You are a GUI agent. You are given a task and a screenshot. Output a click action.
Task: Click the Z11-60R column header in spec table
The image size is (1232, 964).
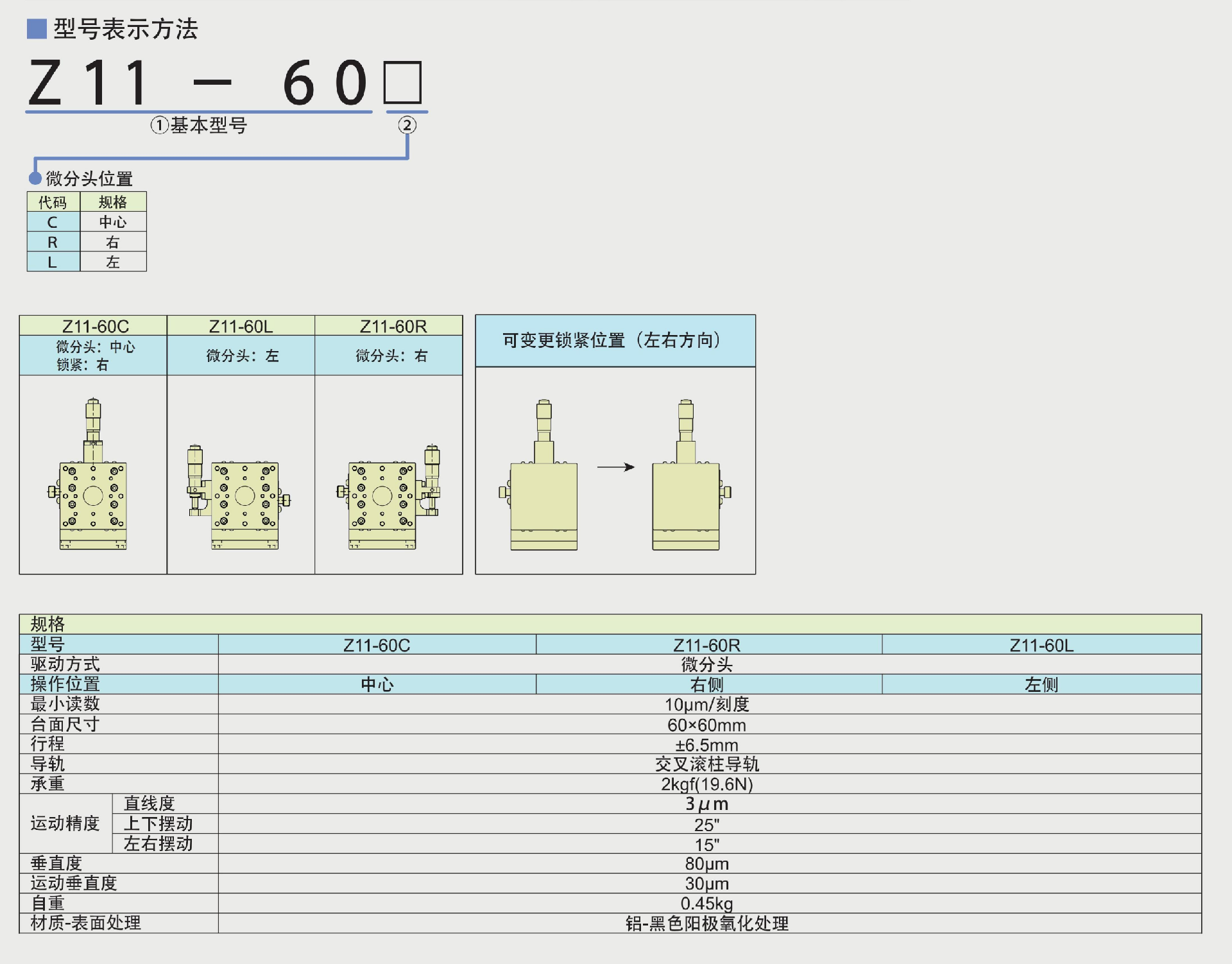707,645
